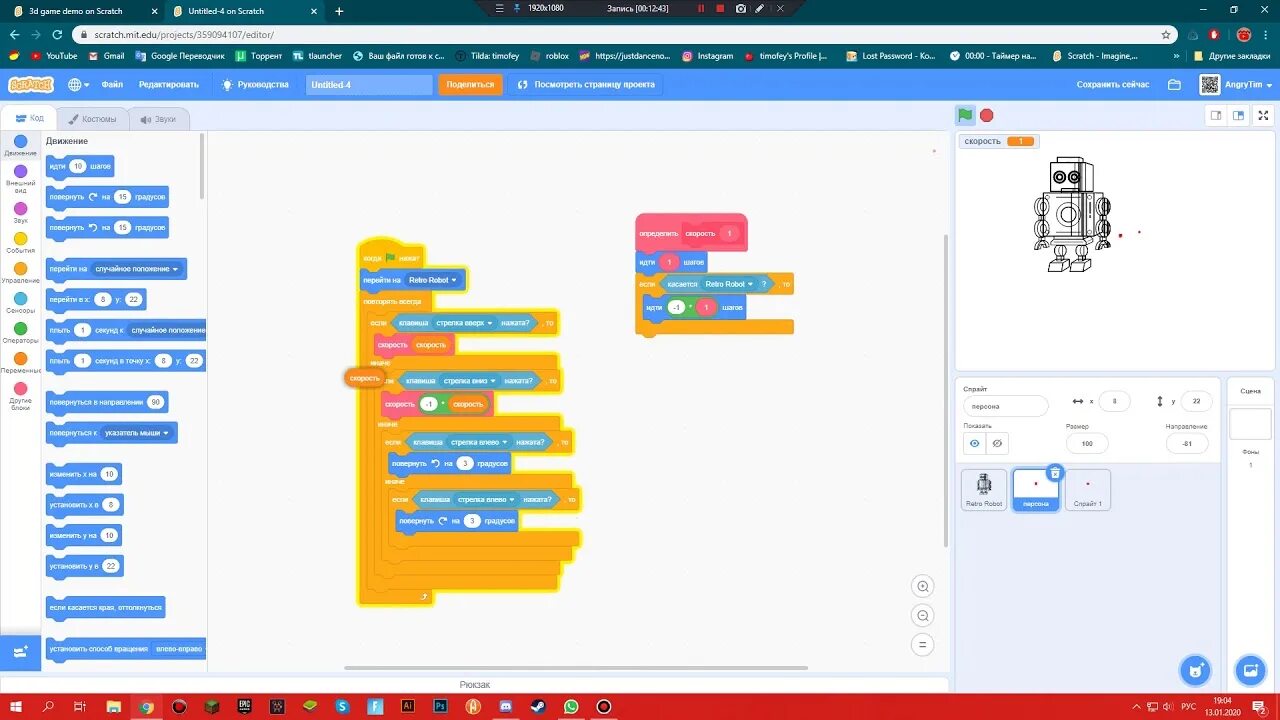Select the Retro Robot sprite thumbnail

[x=984, y=489]
